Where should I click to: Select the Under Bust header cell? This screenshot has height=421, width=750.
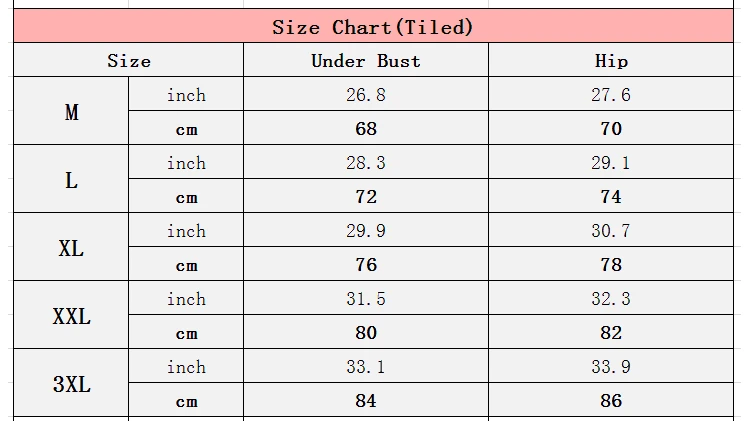366,60
